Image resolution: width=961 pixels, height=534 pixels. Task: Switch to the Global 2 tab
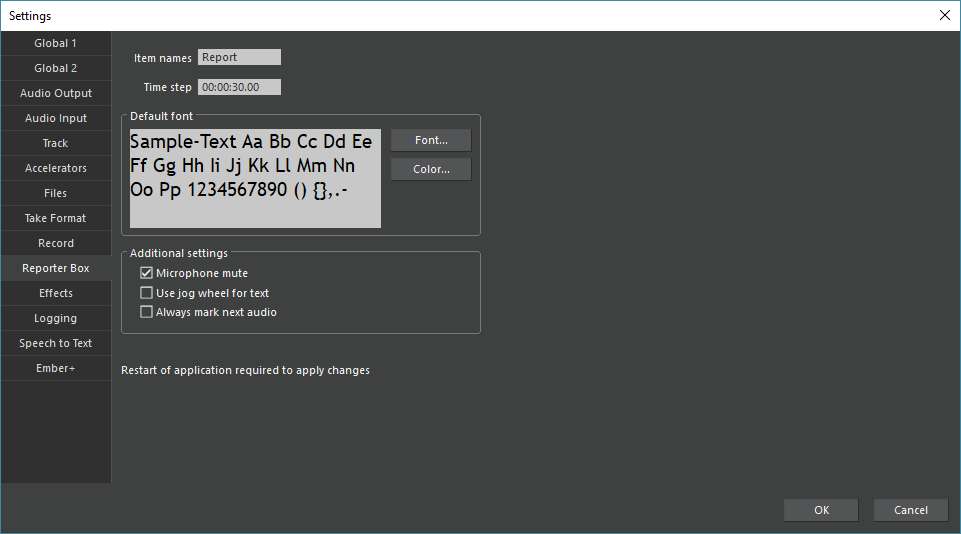pos(55,68)
